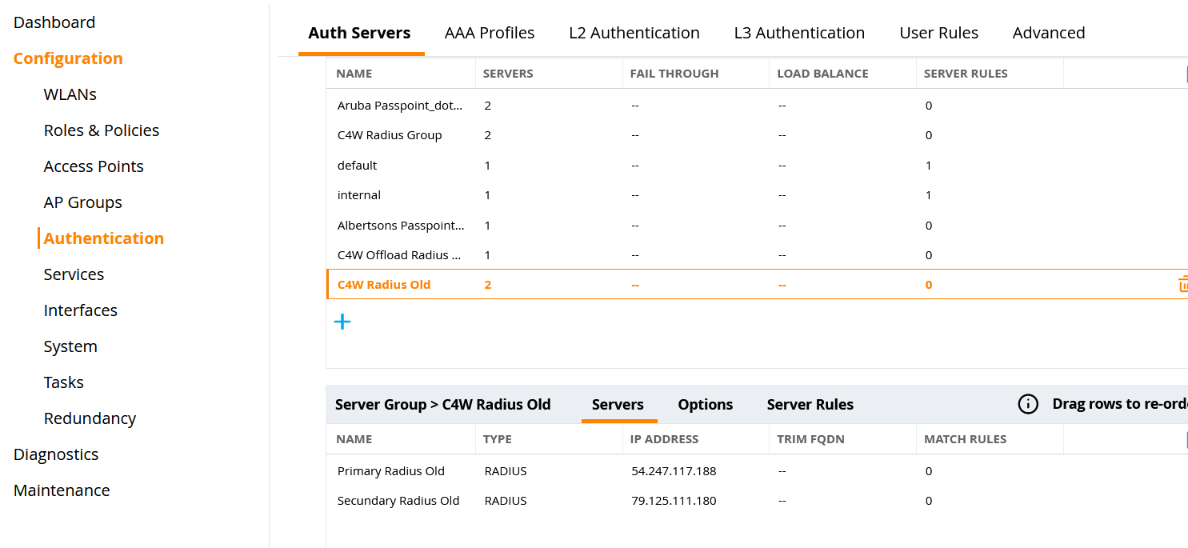Delete the C4W Radius Old group

[1182, 285]
